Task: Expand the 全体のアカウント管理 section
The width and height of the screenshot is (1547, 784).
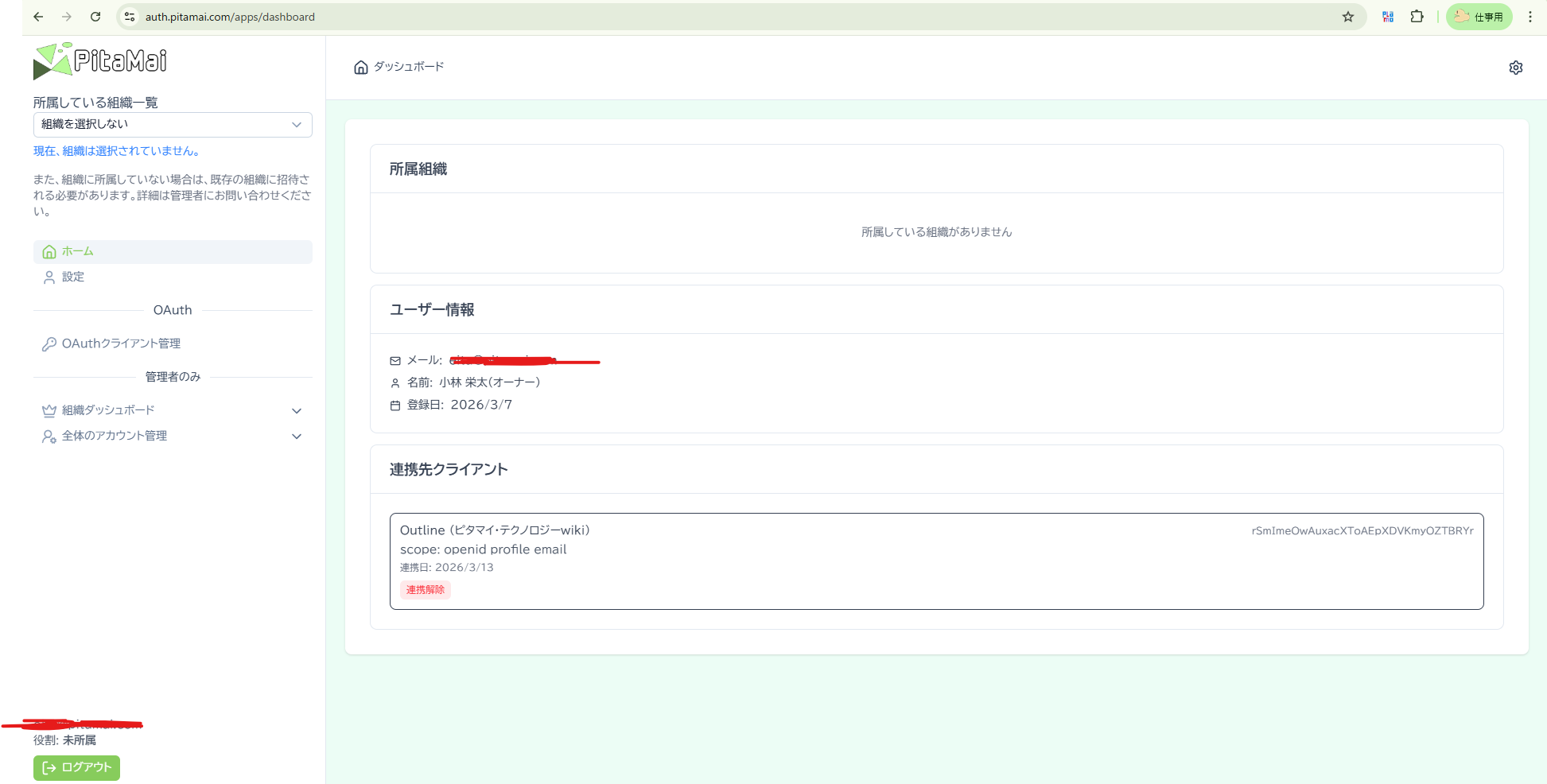Action: click(297, 436)
